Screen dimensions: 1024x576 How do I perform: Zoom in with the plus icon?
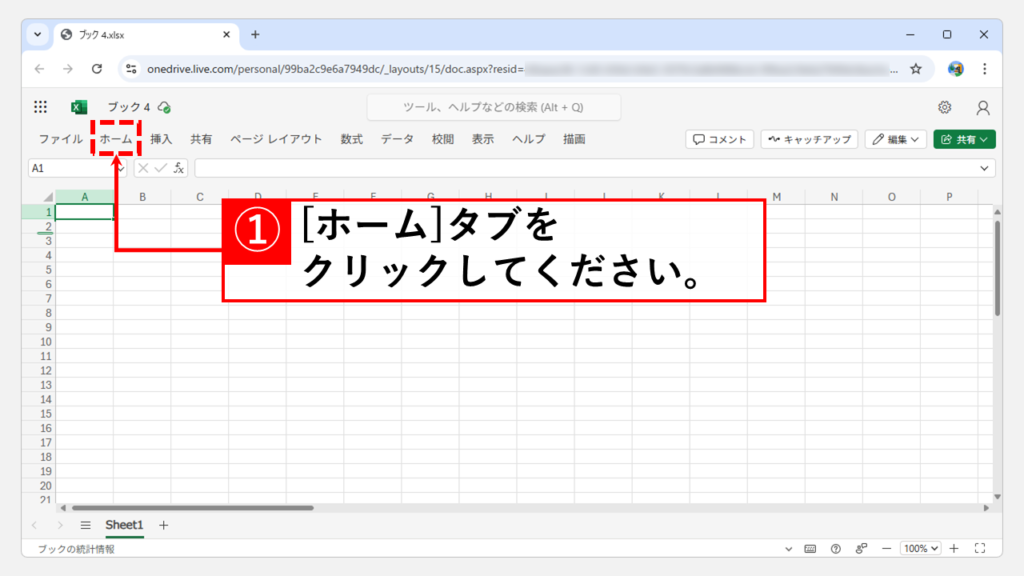[x=954, y=549]
